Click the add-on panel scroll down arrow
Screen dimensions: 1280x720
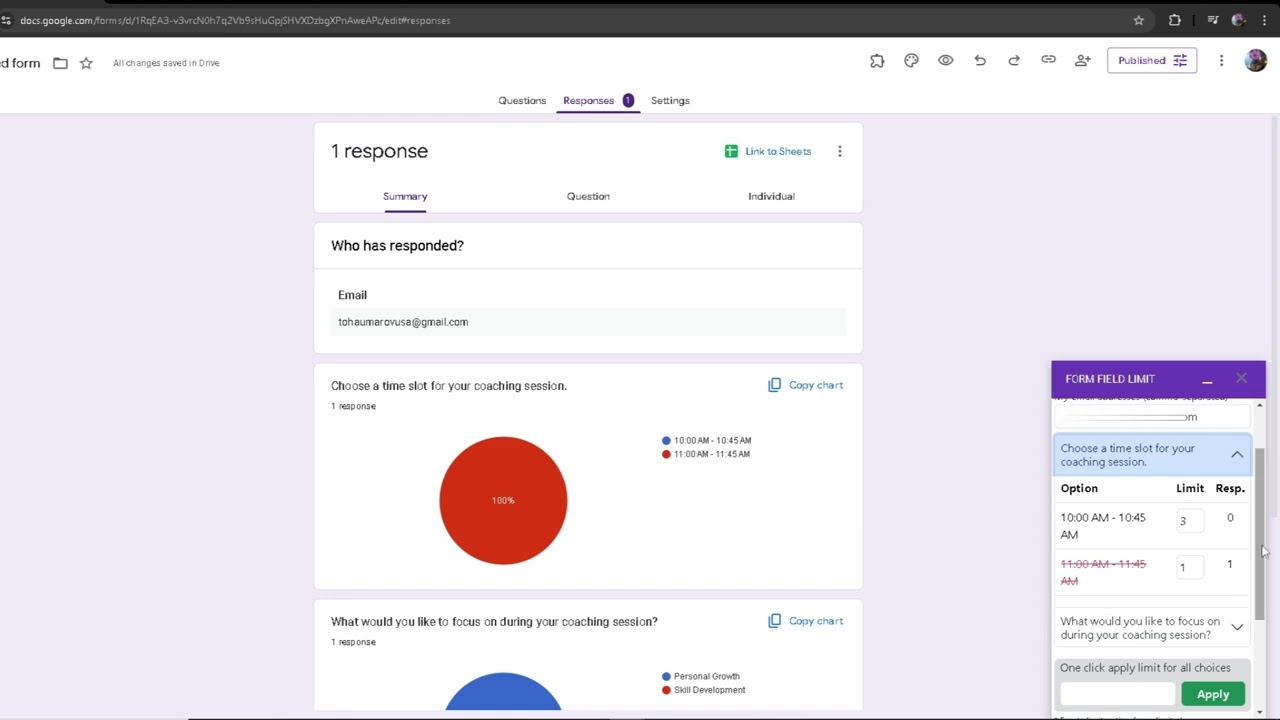pos(1260,711)
